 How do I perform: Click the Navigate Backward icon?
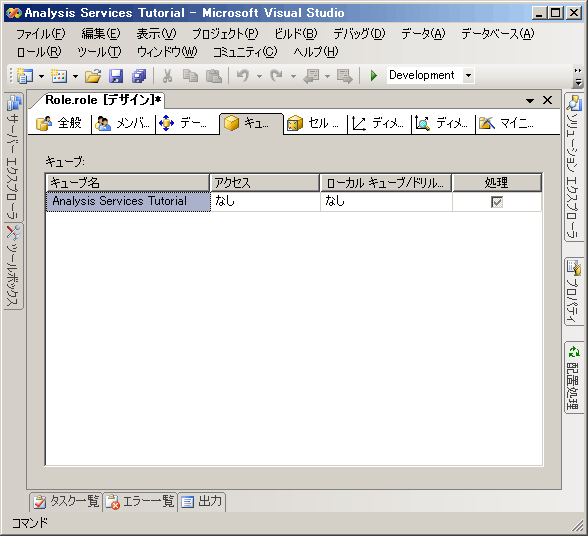[x=311, y=76]
